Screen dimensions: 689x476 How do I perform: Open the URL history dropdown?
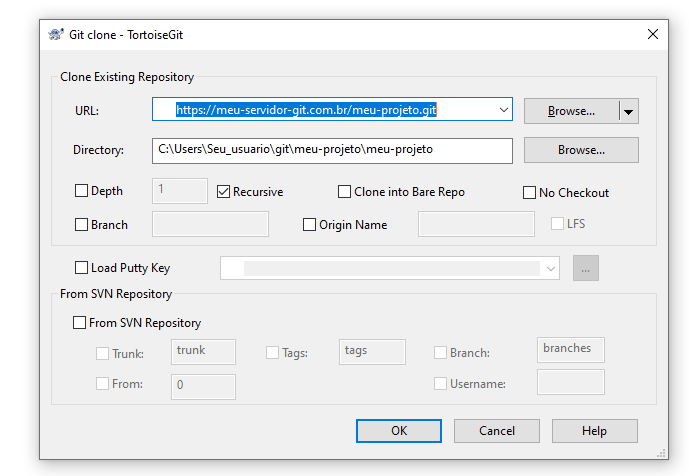(504, 110)
